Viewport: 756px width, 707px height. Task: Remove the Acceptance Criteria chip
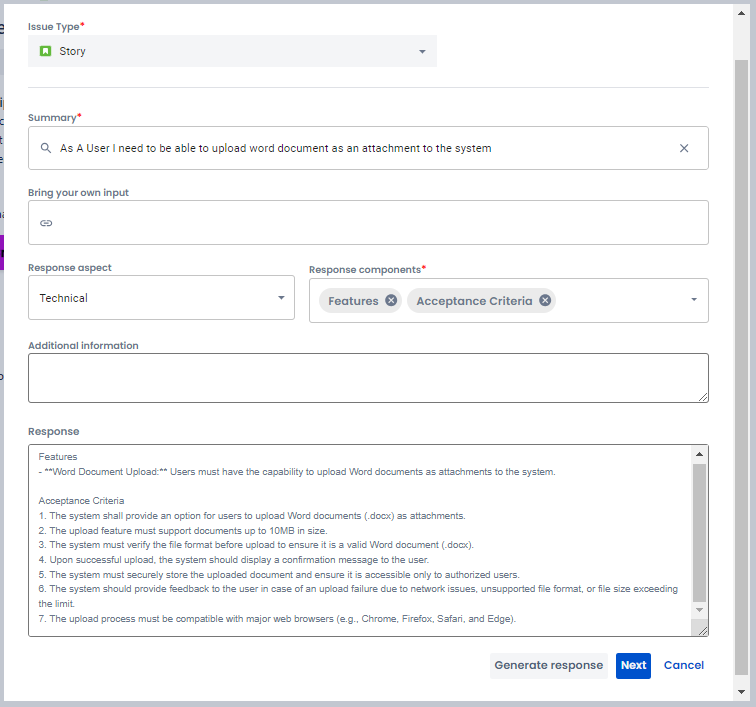tap(545, 301)
